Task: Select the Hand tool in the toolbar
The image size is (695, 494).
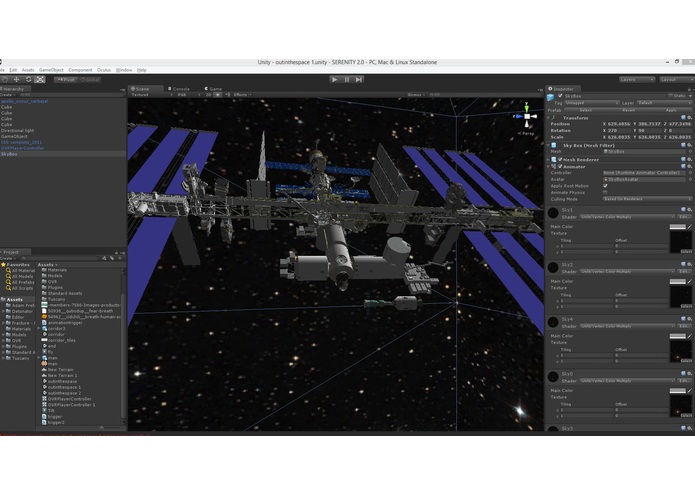Action: [5, 80]
